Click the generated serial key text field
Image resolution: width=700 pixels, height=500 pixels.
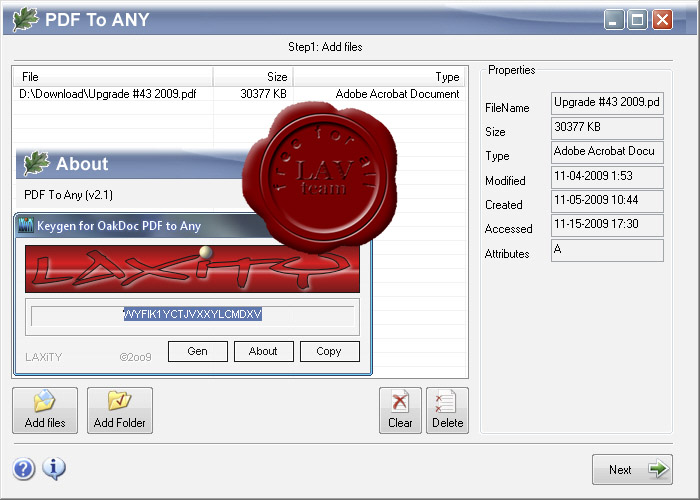click(192, 316)
